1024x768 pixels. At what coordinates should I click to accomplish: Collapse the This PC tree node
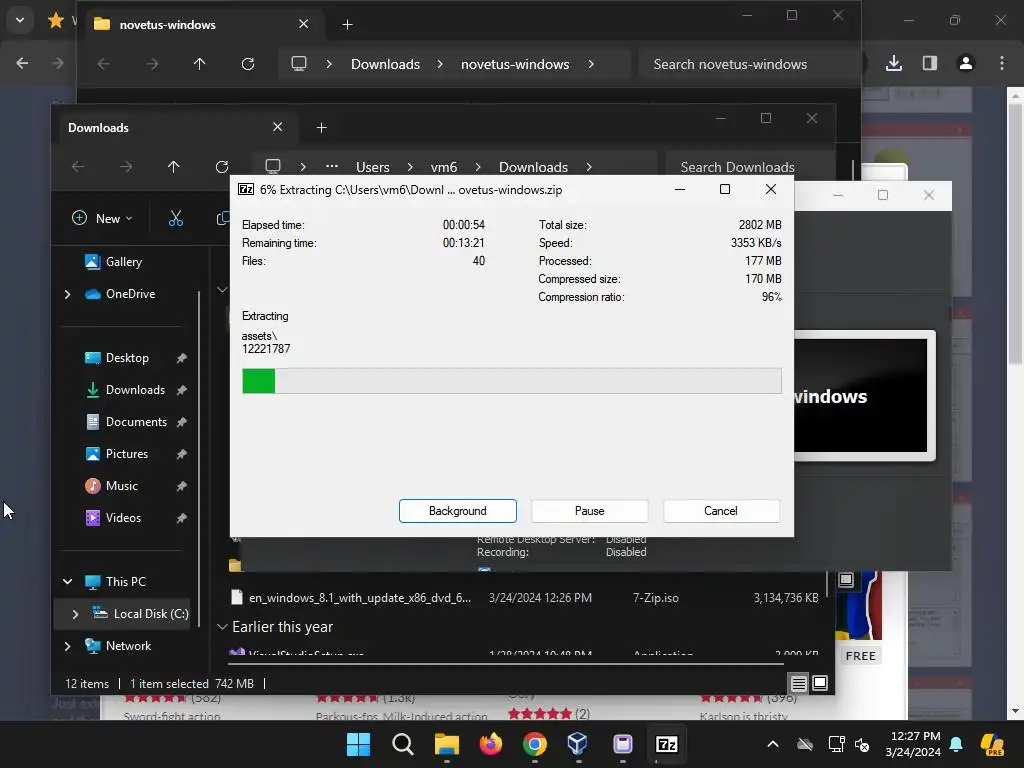(x=67, y=581)
